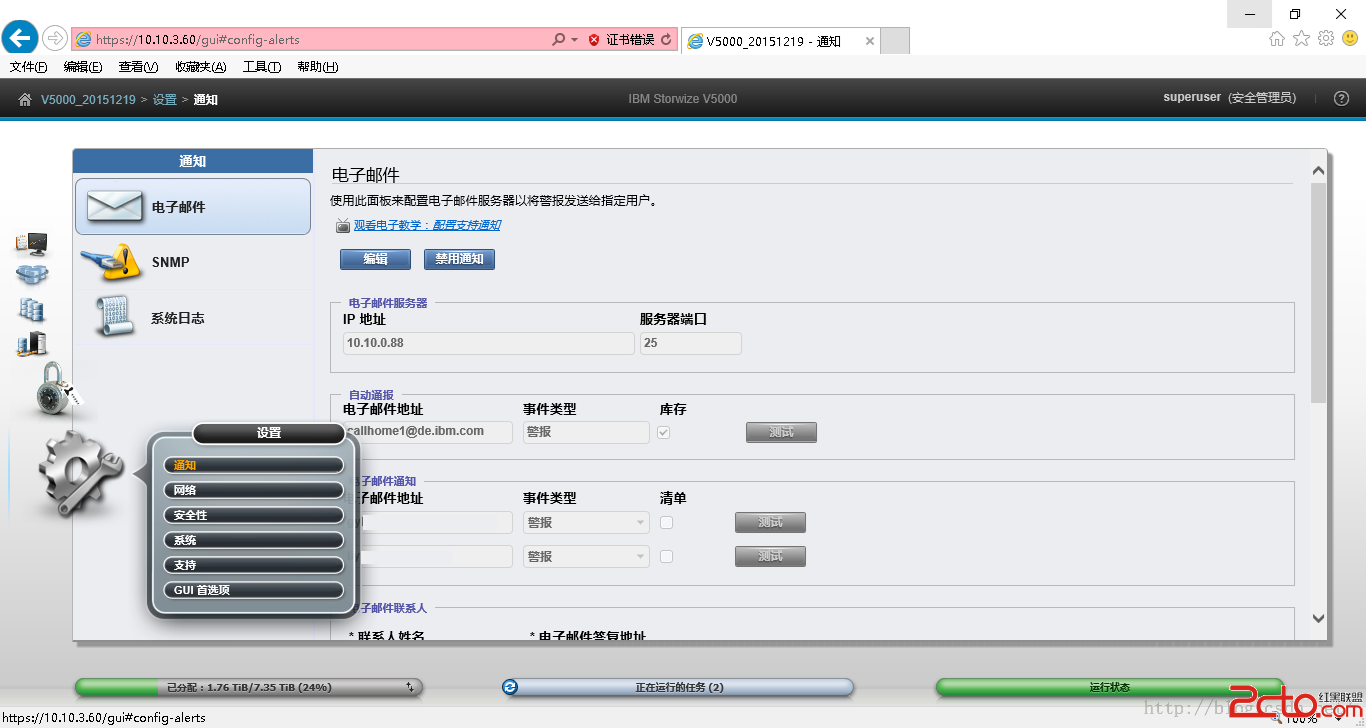Screen dimensions: 1366x728
Task: Select the 系统日志 panel tab
Action: (x=193, y=317)
